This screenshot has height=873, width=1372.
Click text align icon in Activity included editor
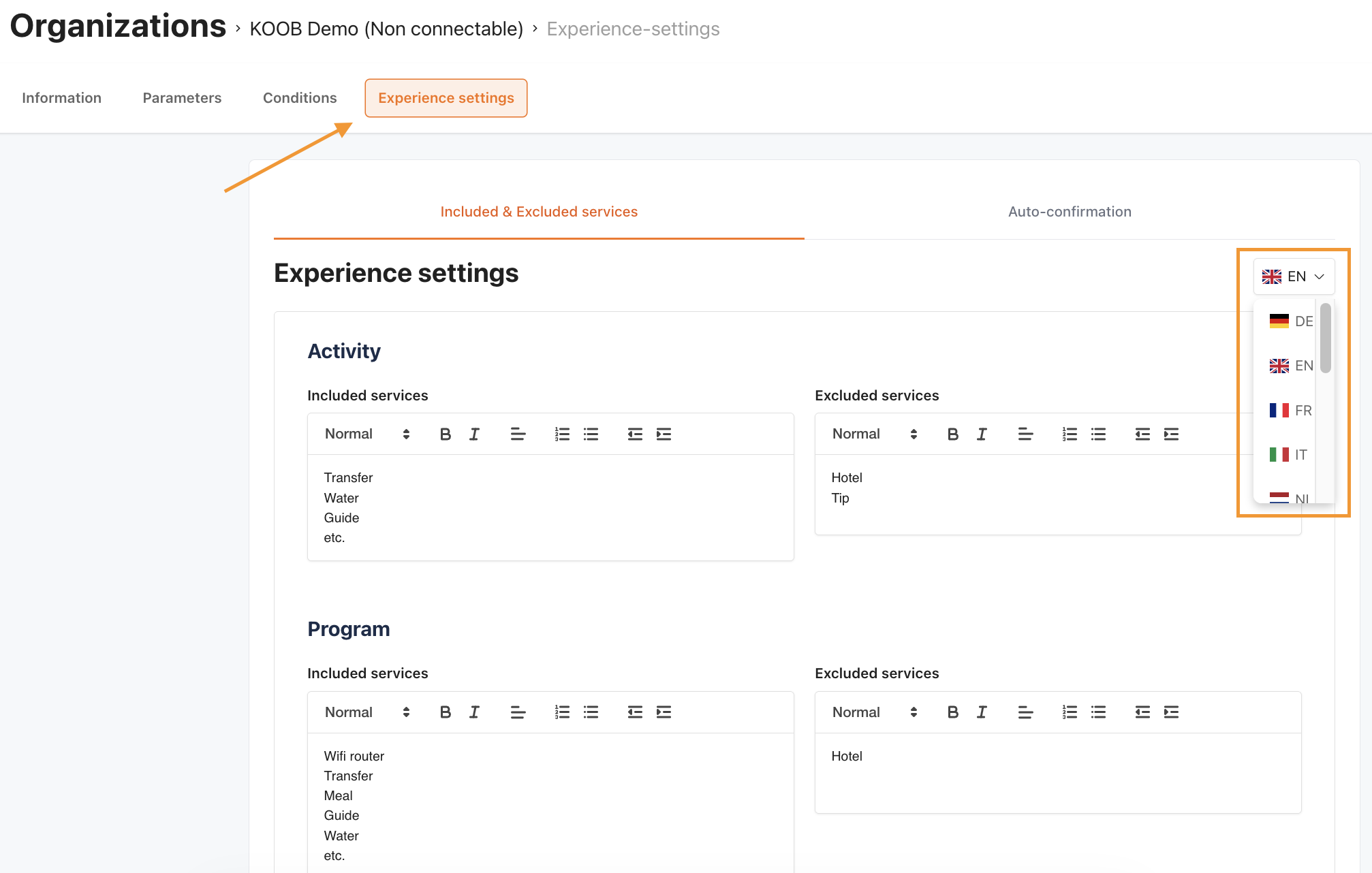point(518,434)
